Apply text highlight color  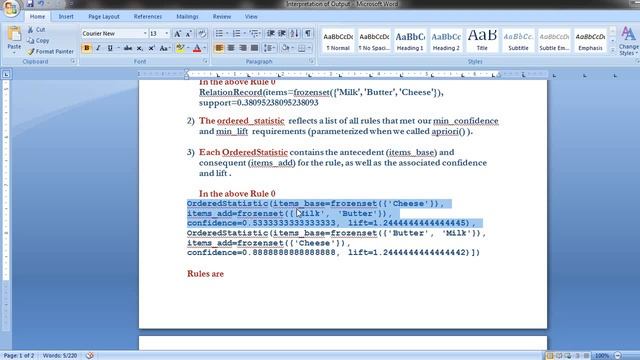(x=180, y=48)
